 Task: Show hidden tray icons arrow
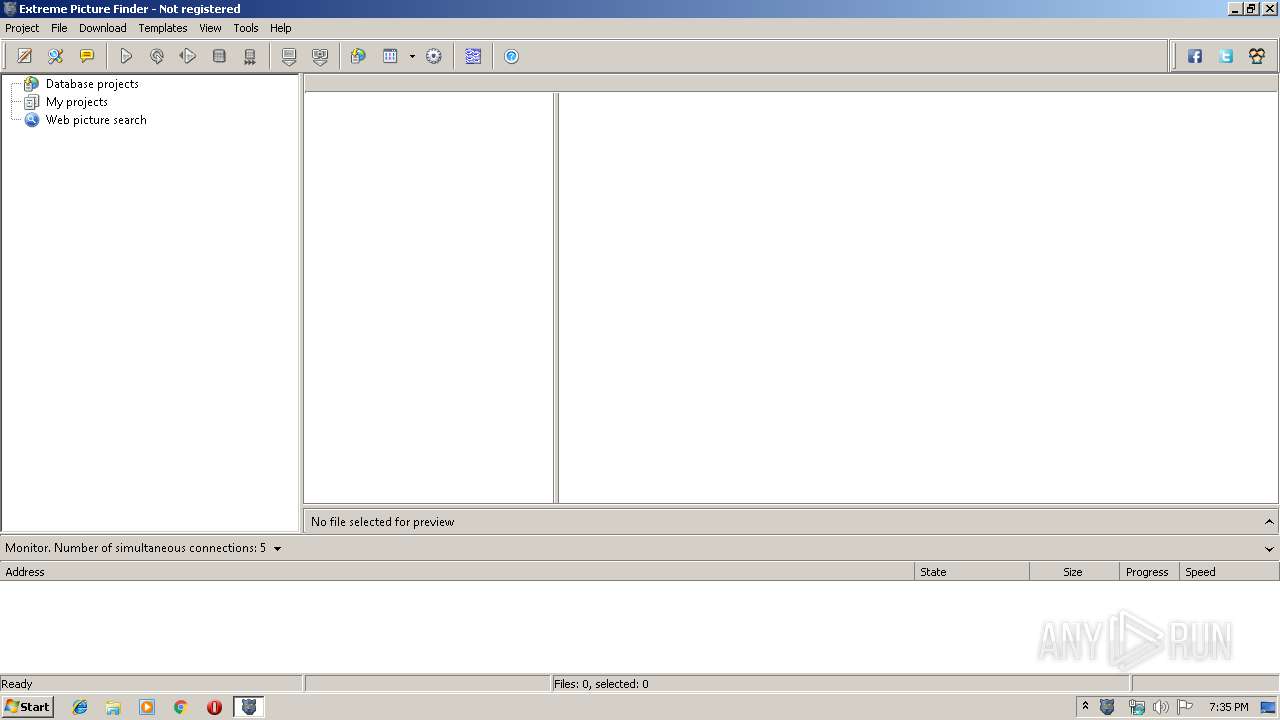coord(1085,707)
